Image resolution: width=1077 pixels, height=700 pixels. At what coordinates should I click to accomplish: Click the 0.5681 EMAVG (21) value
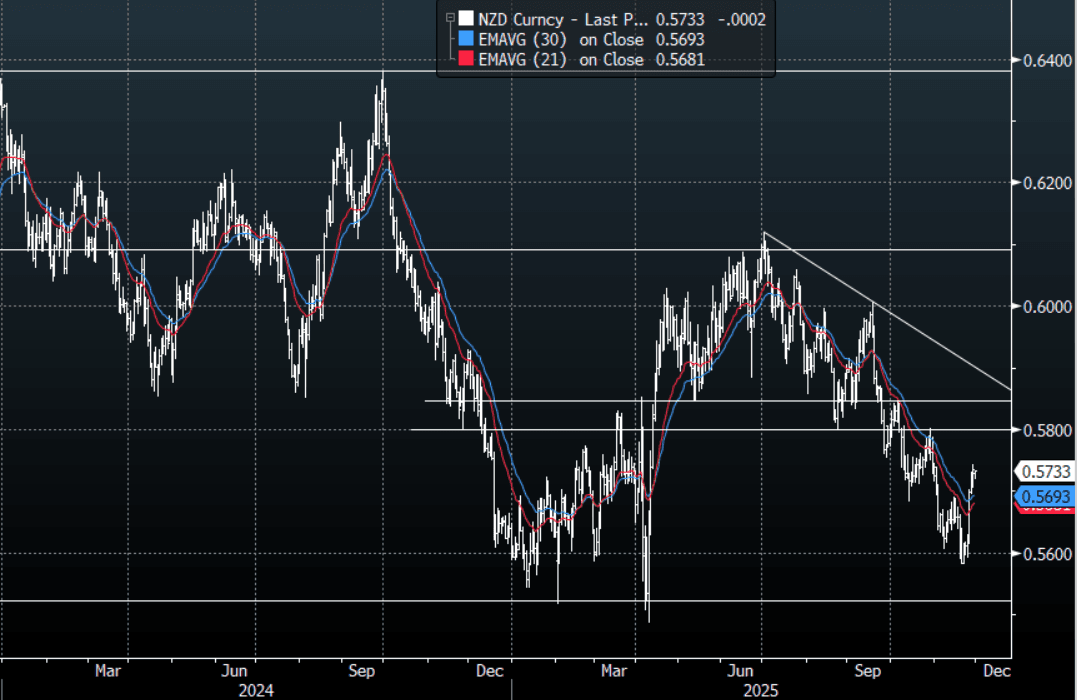pos(680,59)
